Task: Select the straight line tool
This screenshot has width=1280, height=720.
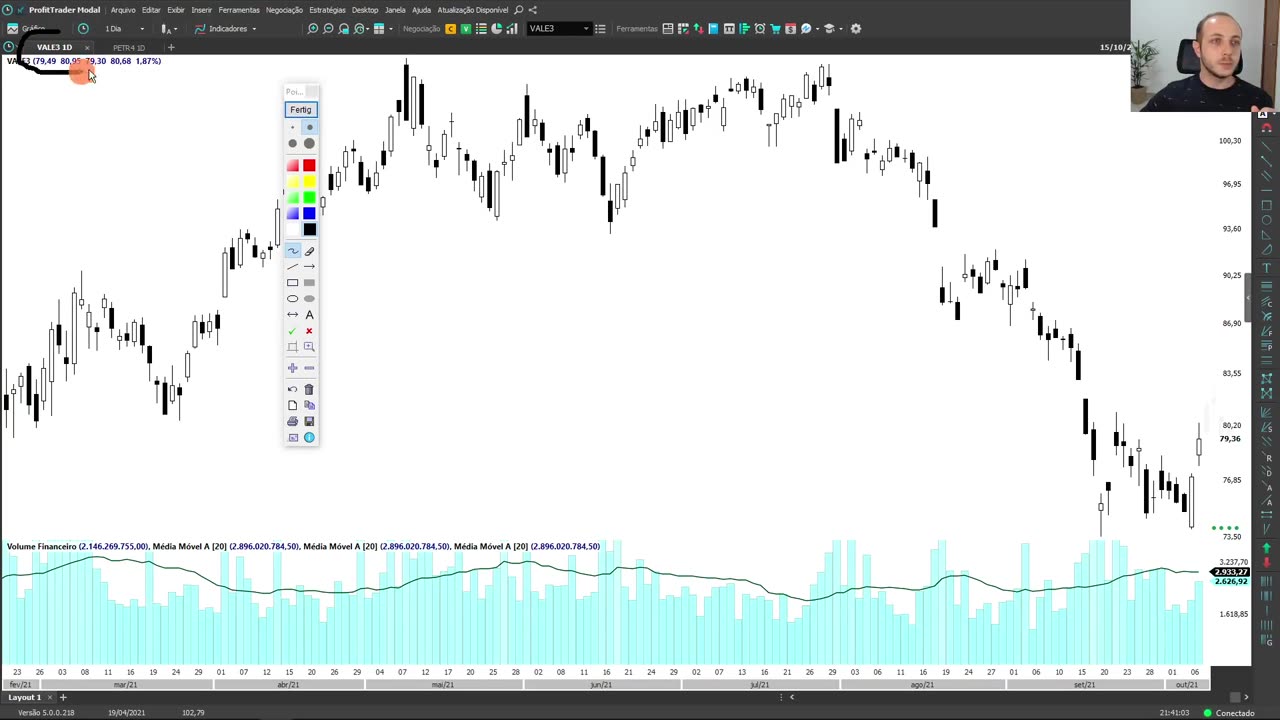Action: 293,267
